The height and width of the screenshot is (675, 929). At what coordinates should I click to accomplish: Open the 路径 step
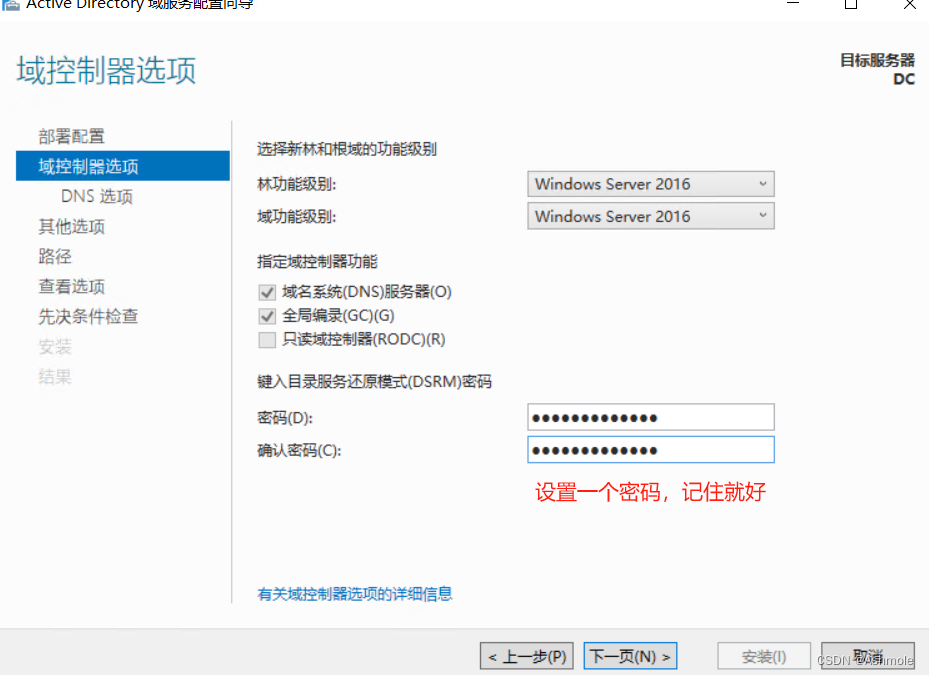(x=55, y=256)
